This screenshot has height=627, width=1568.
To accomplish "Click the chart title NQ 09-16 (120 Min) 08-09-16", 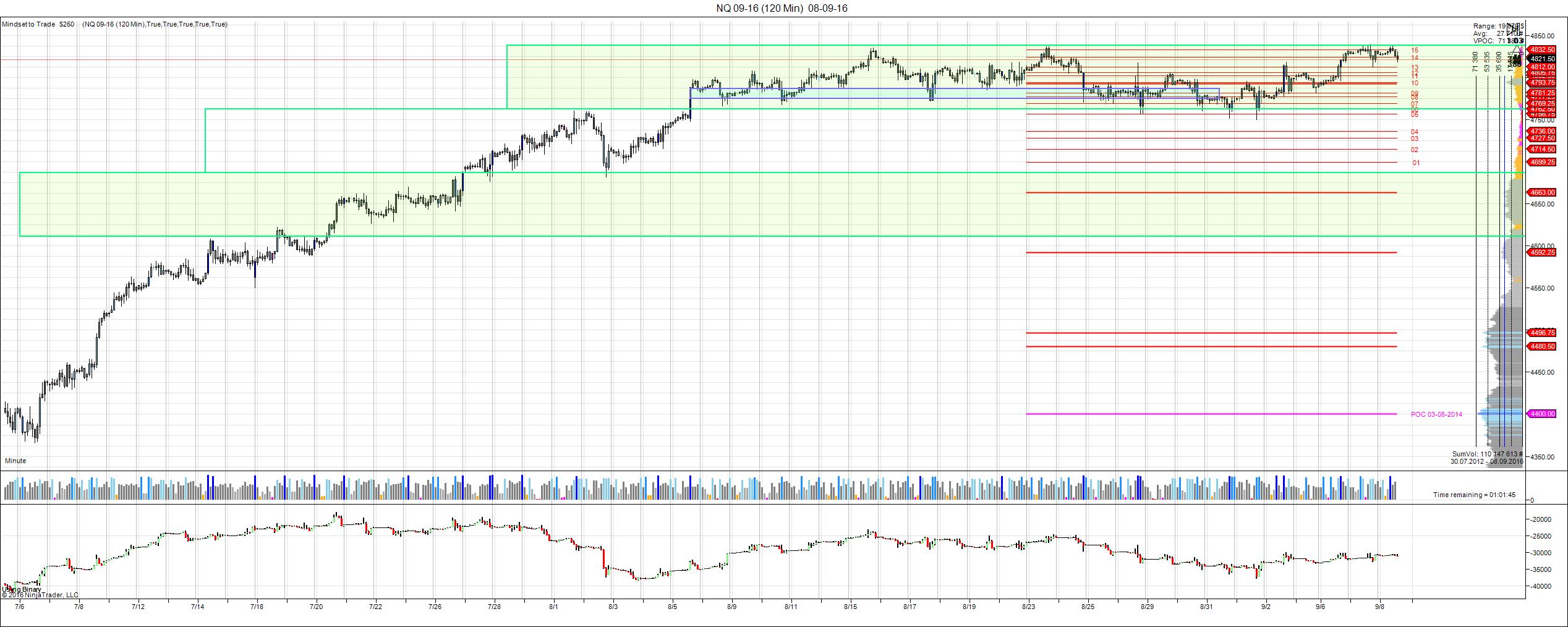I will coord(782,8).
